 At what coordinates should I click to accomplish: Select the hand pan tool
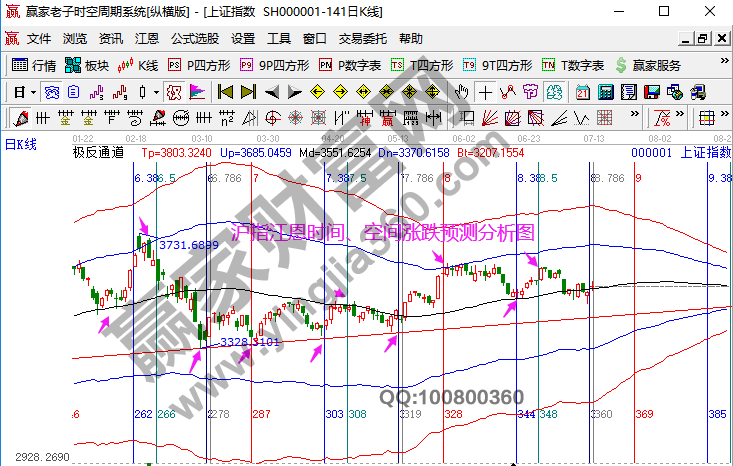pyautogui.click(x=462, y=92)
